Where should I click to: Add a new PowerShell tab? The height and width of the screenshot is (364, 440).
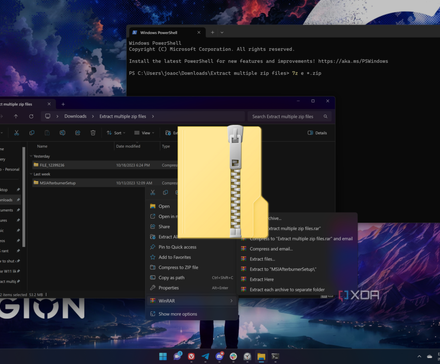tap(212, 32)
